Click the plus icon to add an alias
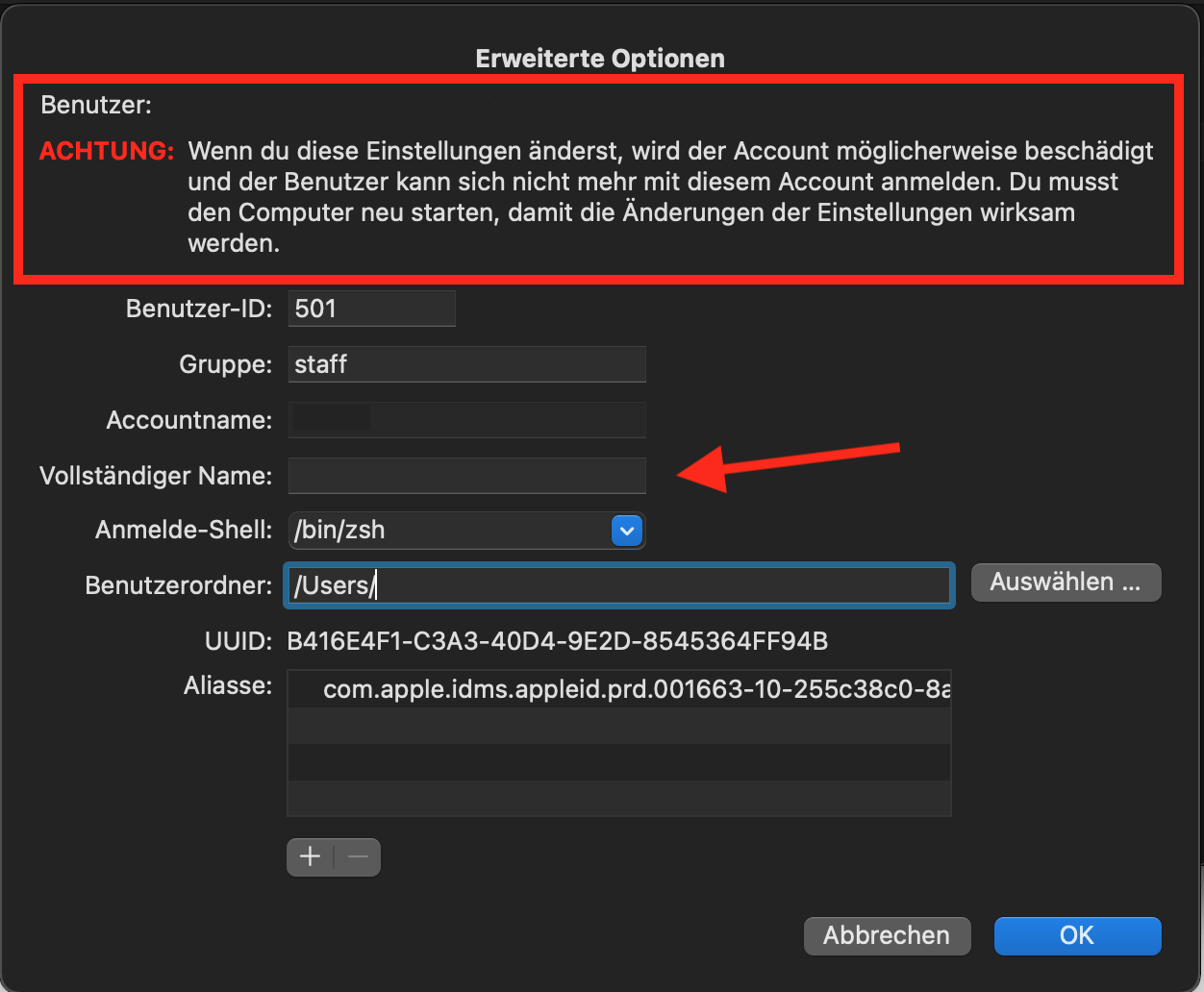Viewport: 1204px width, 992px height. pos(311,857)
